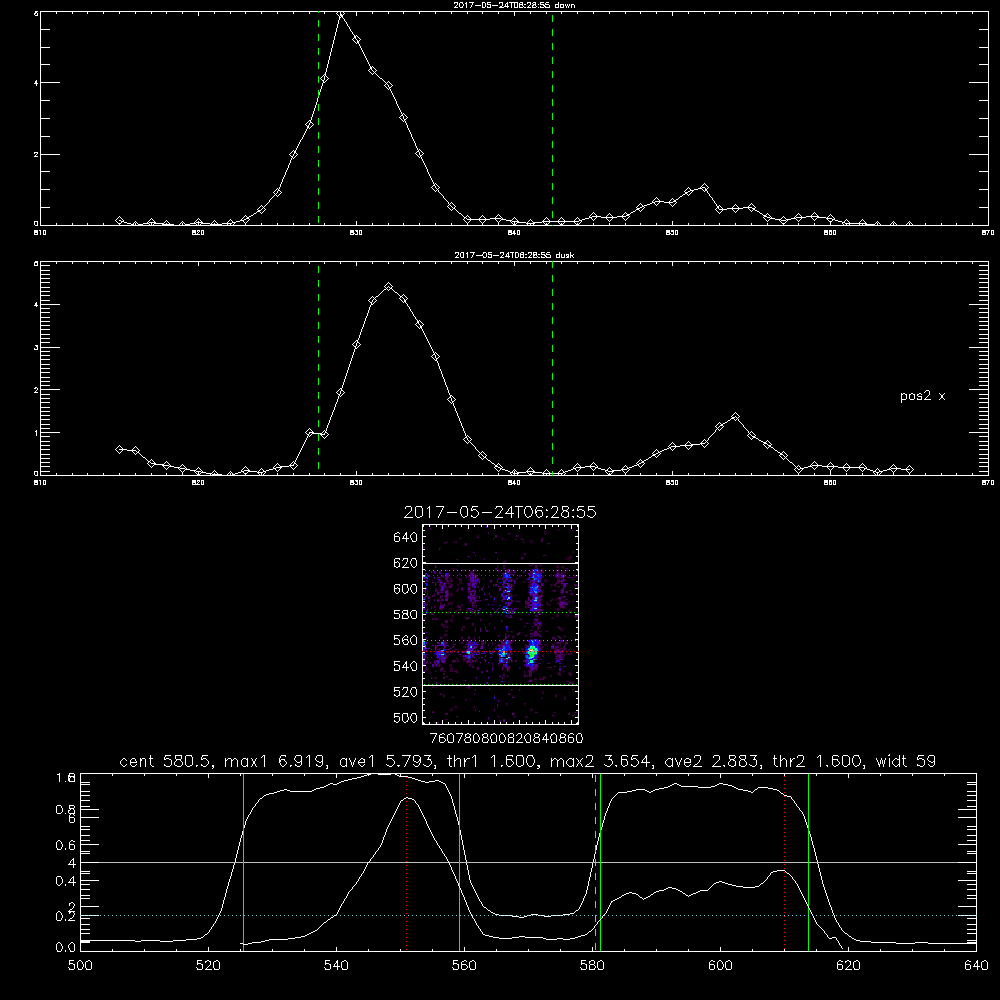This screenshot has height=1000, width=1000.
Task: Click the 'thr1 1.600' value
Action: pyautogui.click(x=492, y=761)
